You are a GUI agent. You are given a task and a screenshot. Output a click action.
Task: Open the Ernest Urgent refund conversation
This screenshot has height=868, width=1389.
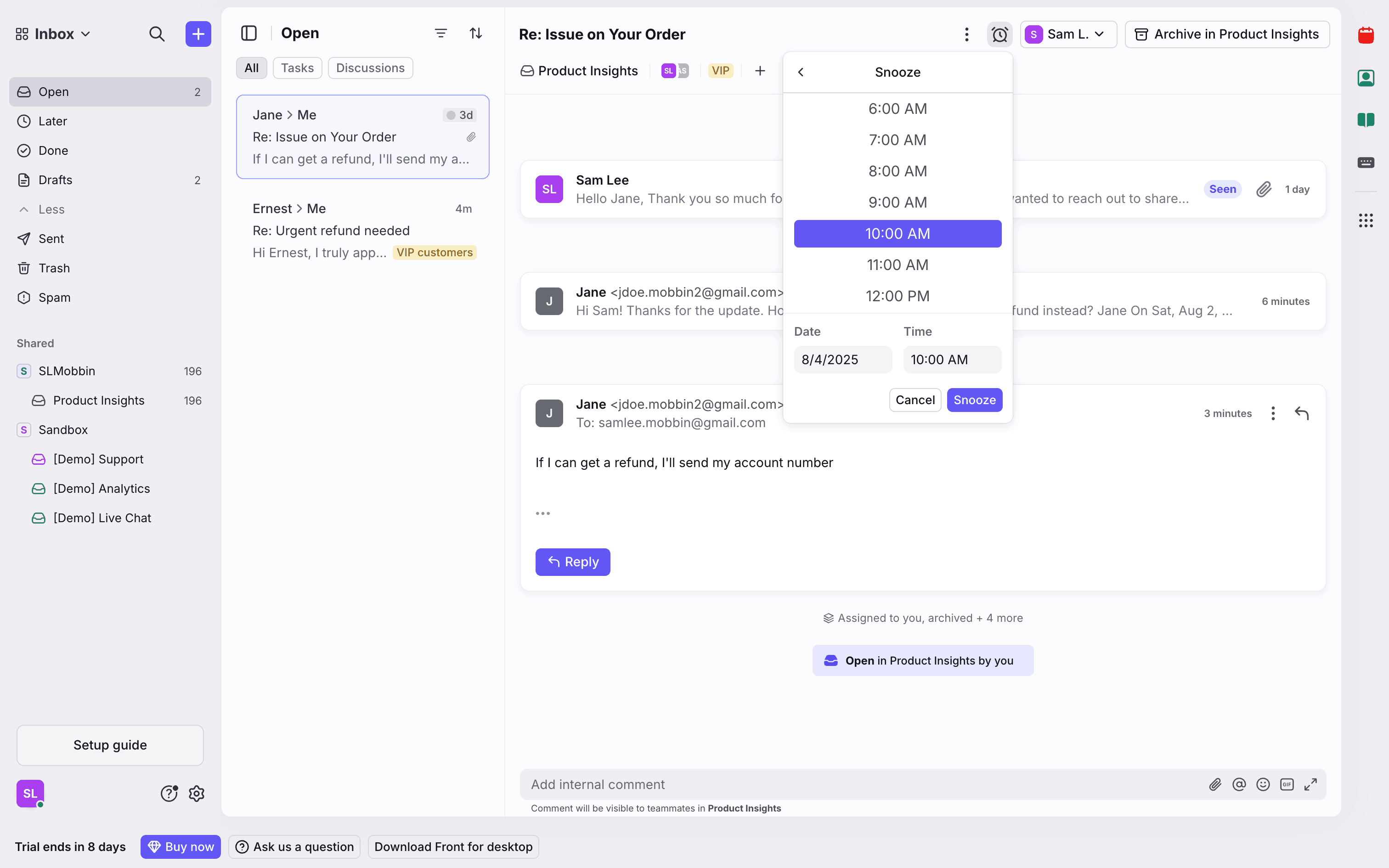[362, 231]
